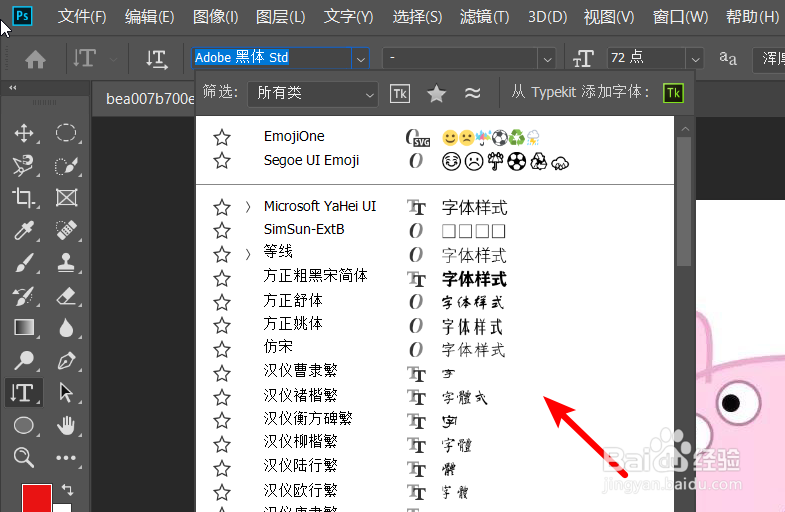Viewport: 785px width, 512px height.
Task: Click the font list scrollbar thumb
Action: [x=684, y=201]
